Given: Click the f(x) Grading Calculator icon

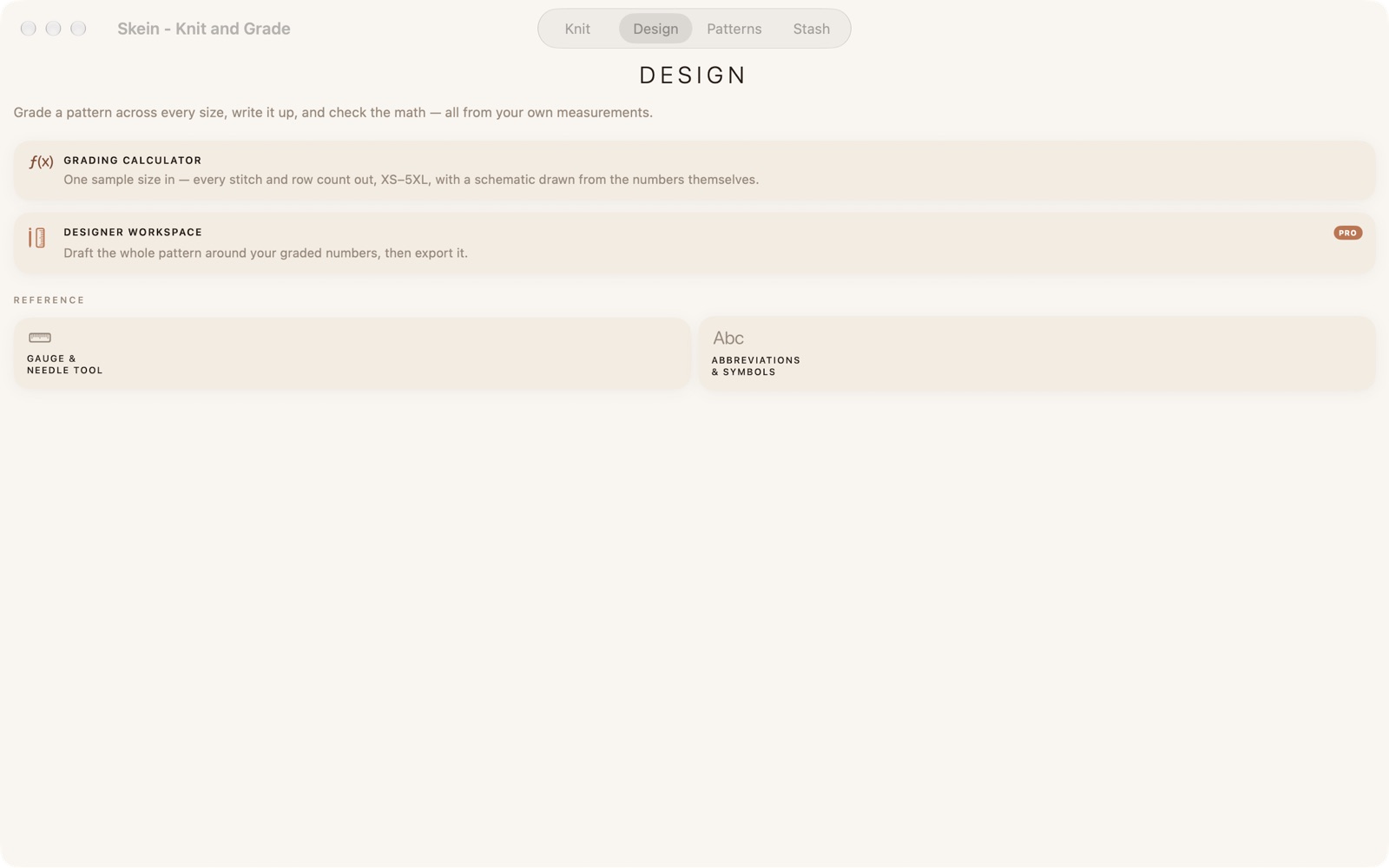Looking at the screenshot, I should pyautogui.click(x=41, y=161).
